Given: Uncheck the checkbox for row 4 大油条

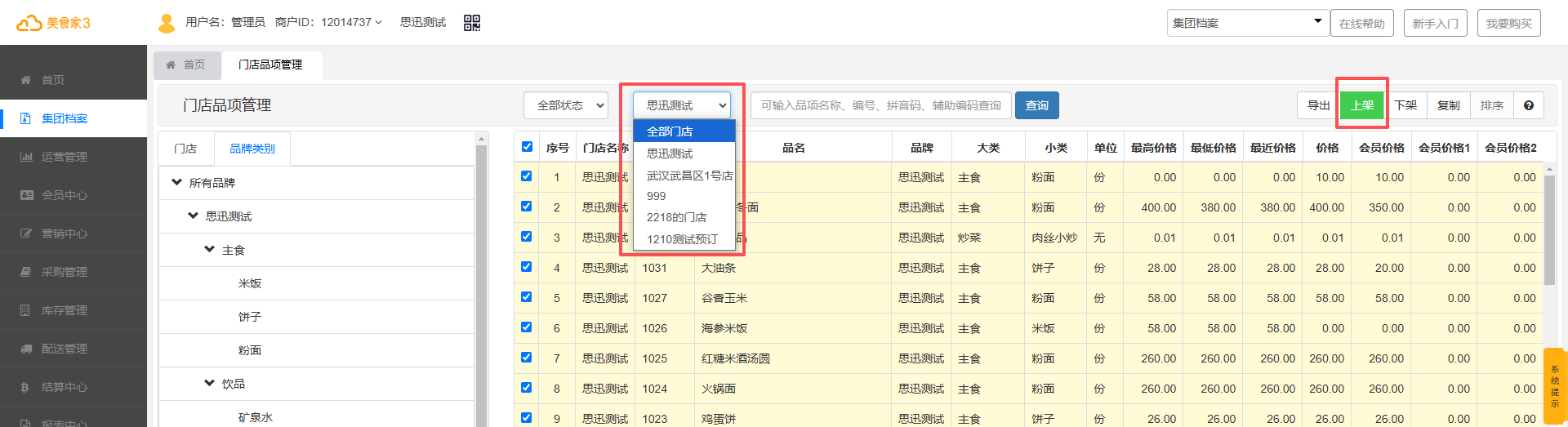Looking at the screenshot, I should (x=527, y=267).
